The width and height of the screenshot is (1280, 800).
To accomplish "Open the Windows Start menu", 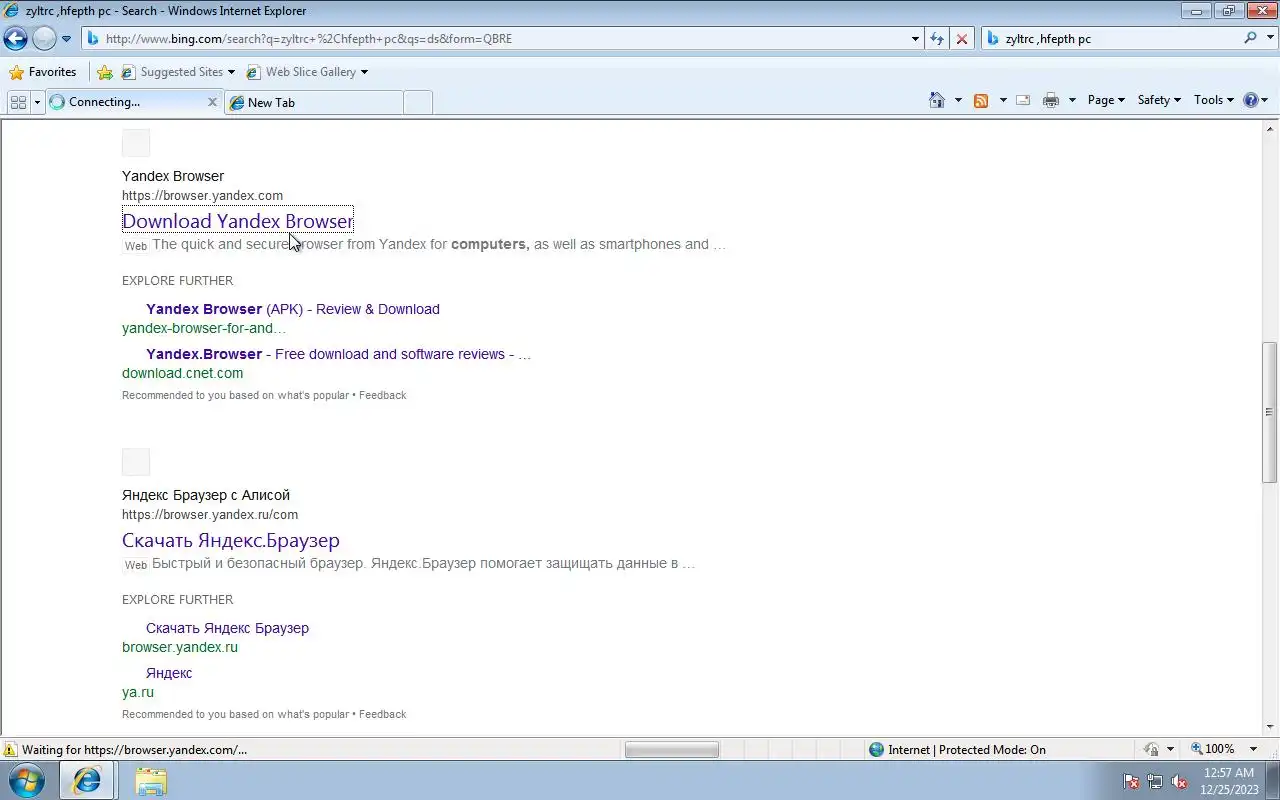I will [26, 781].
